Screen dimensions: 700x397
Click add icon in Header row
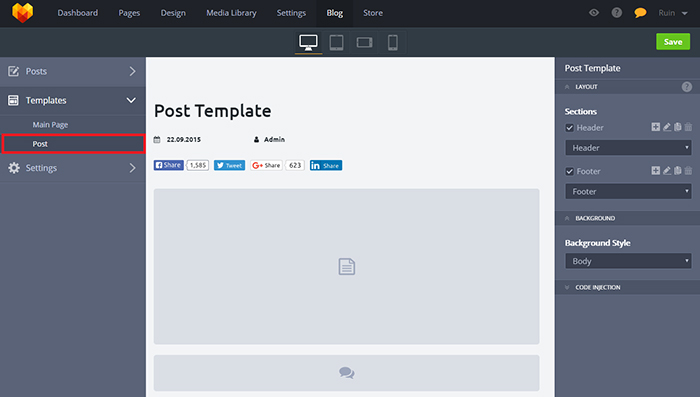click(655, 127)
